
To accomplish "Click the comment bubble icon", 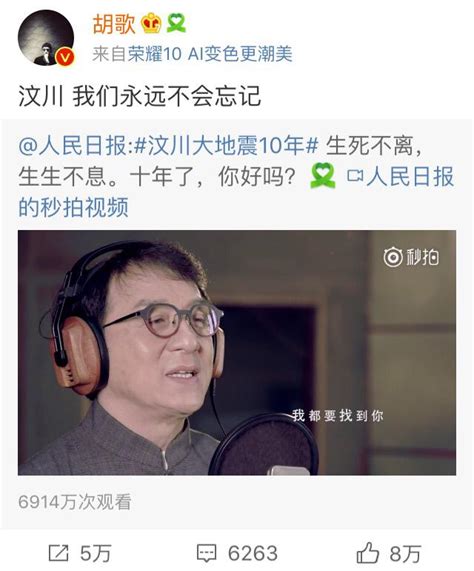I will click(x=206, y=553).
